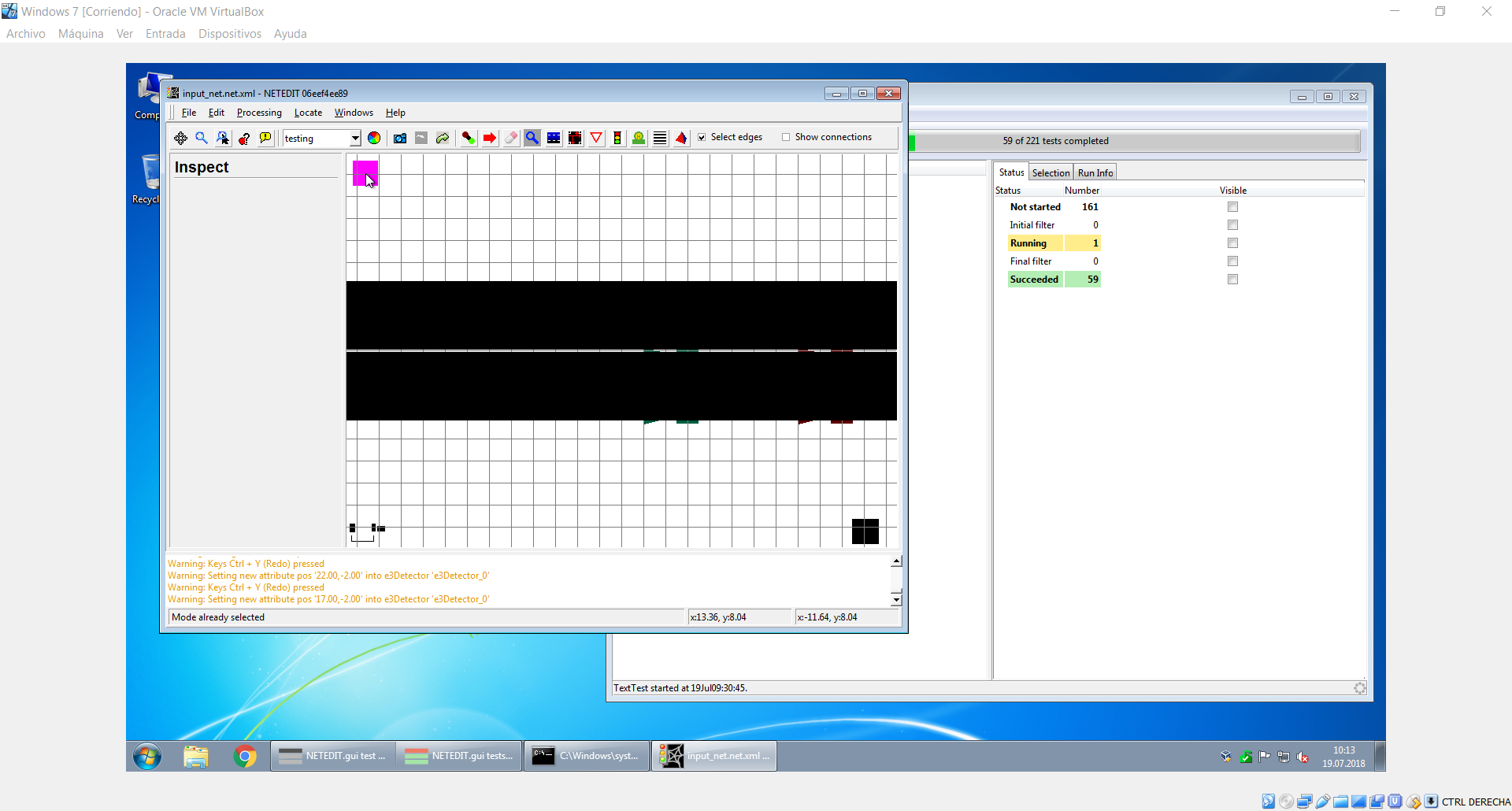Click the recenter view icon in NETEDIT toolbar

click(x=181, y=139)
